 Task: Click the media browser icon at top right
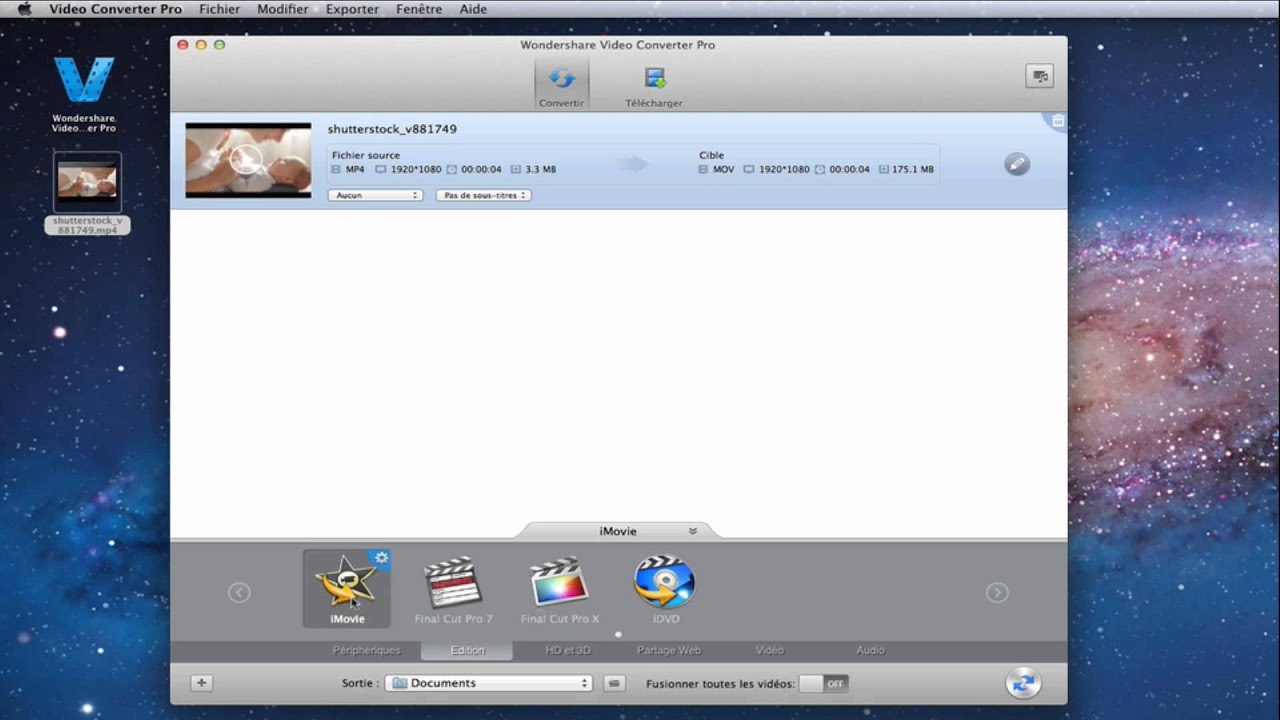click(1039, 76)
